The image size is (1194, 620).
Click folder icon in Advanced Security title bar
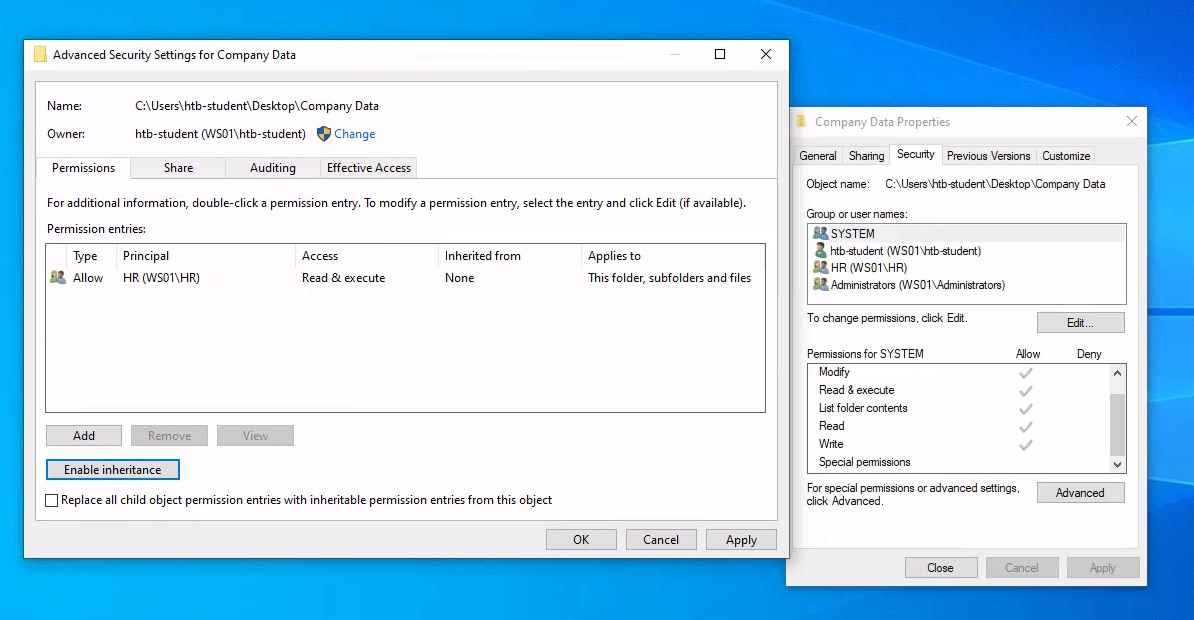pos(40,55)
